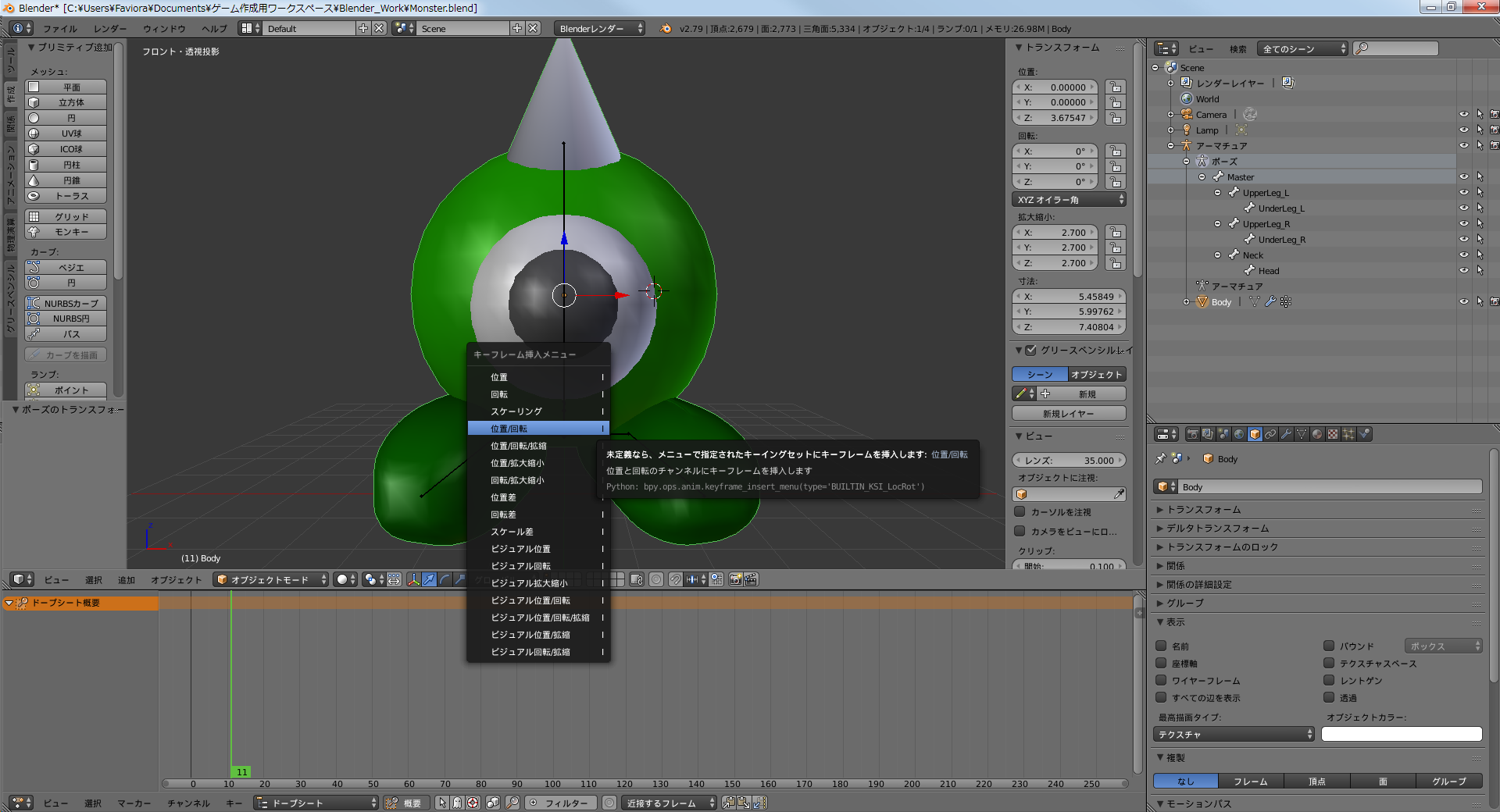This screenshot has width=1500, height=812.
Task: Select 'スケーリング' in keyframe insert menu
Action: [538, 411]
